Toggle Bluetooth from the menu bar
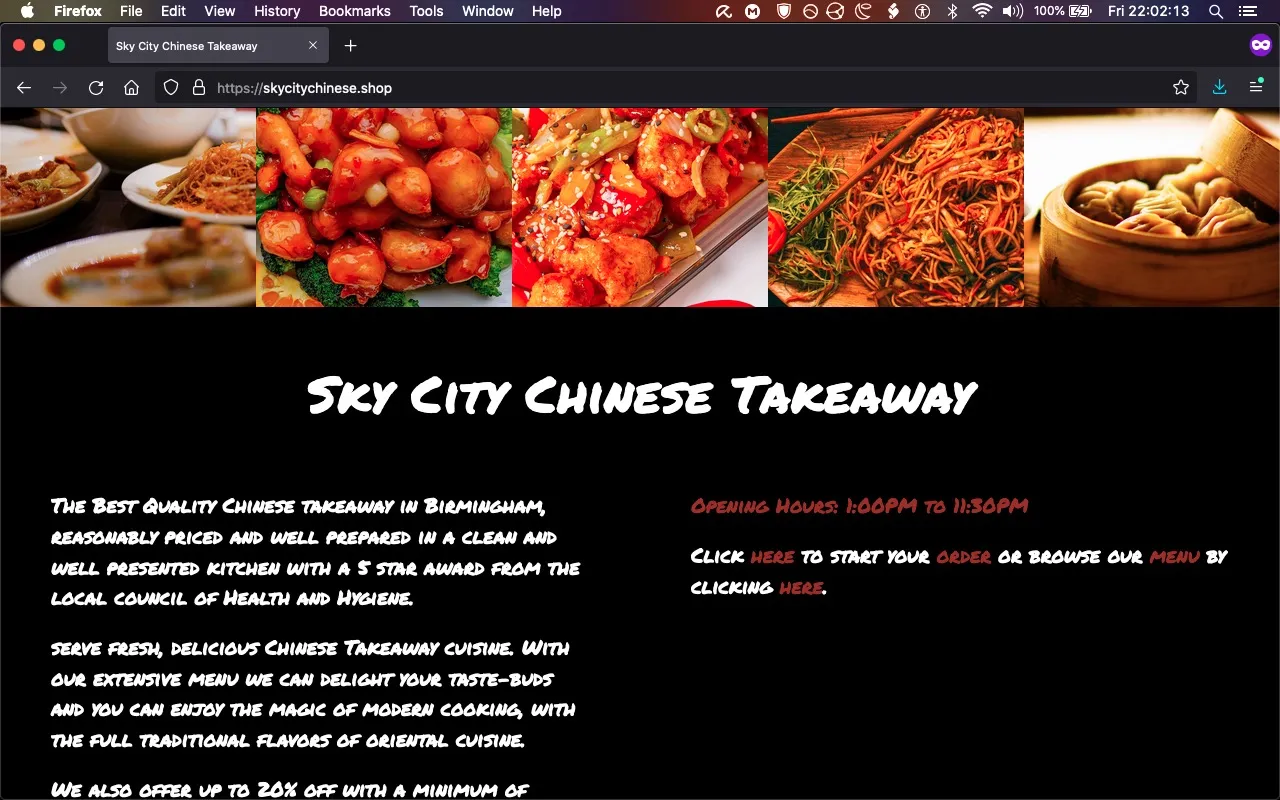This screenshot has height=800, width=1280. [952, 11]
